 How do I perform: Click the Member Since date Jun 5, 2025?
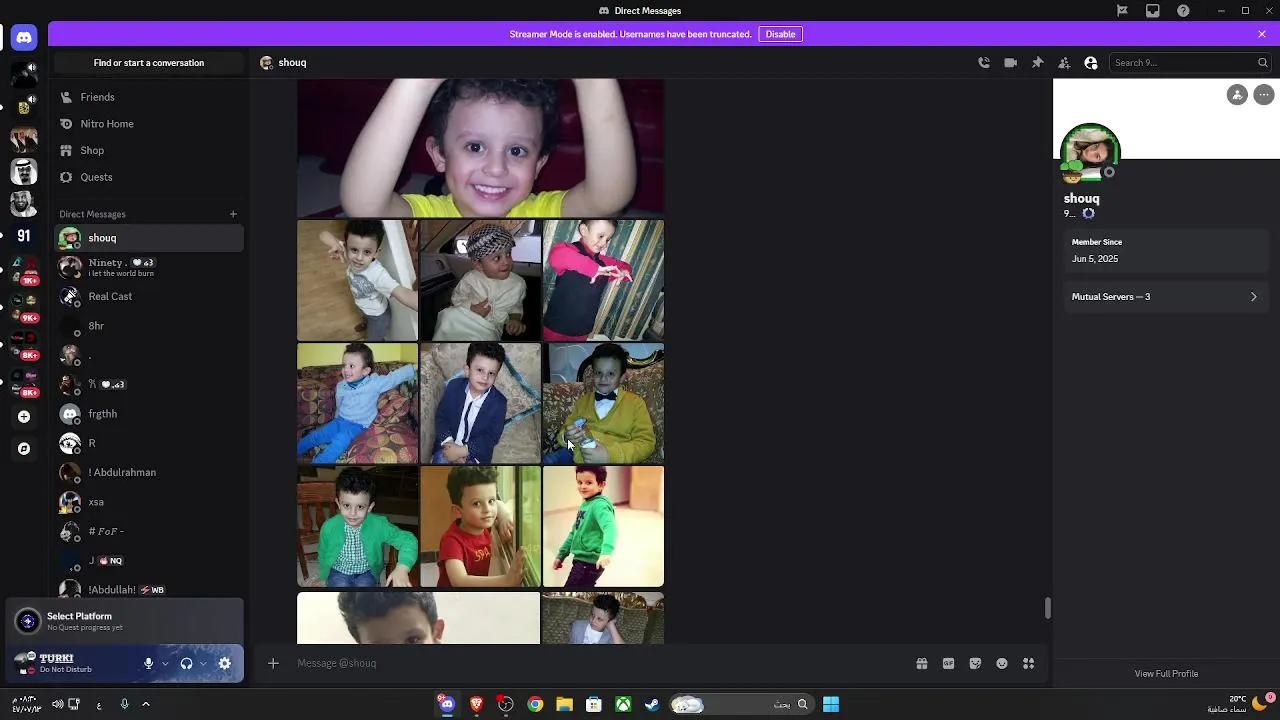1095,259
